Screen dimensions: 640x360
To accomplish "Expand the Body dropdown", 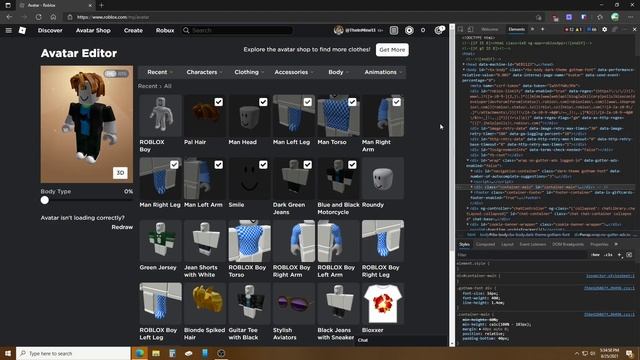I will (x=338, y=72).
